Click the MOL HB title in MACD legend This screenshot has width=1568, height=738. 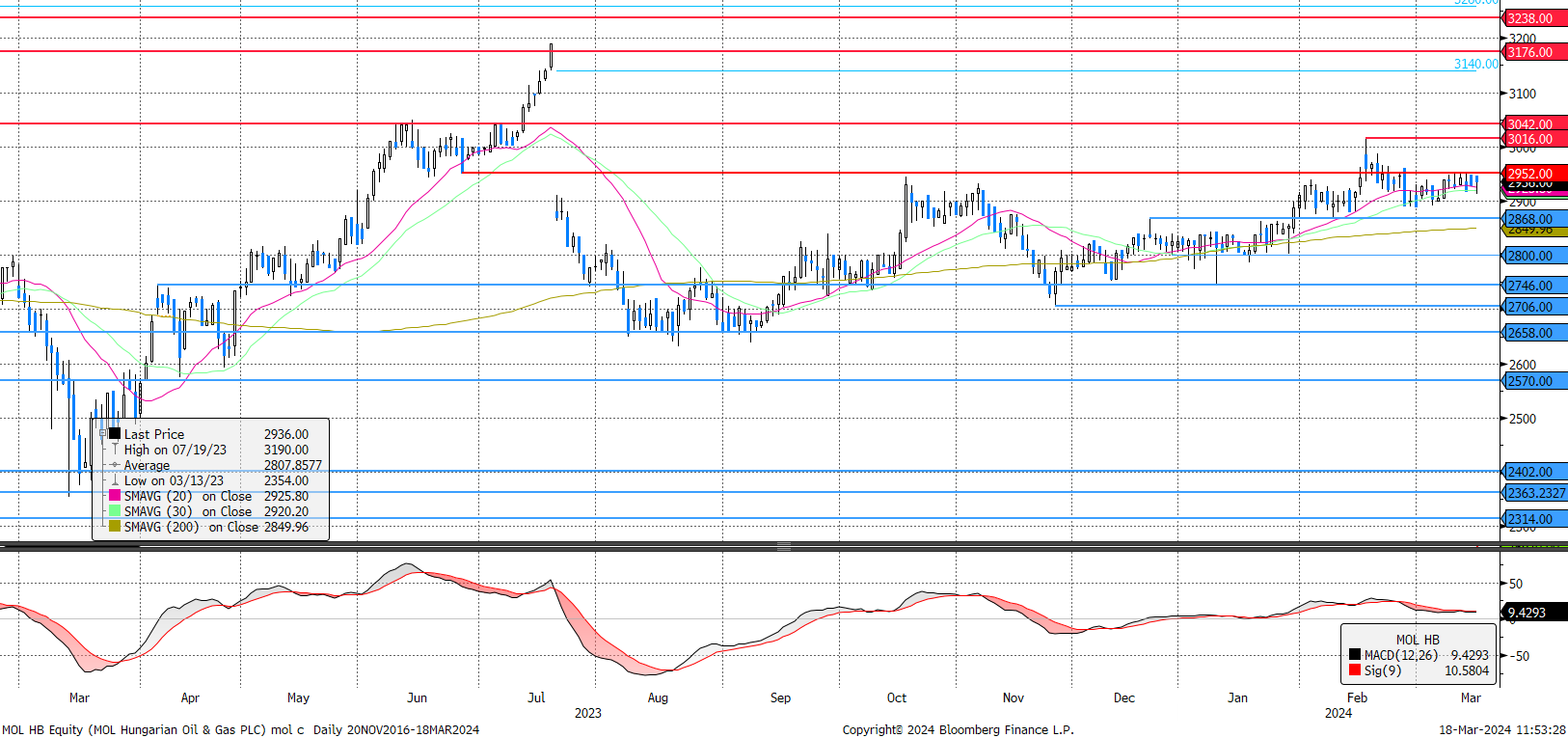click(x=1417, y=640)
